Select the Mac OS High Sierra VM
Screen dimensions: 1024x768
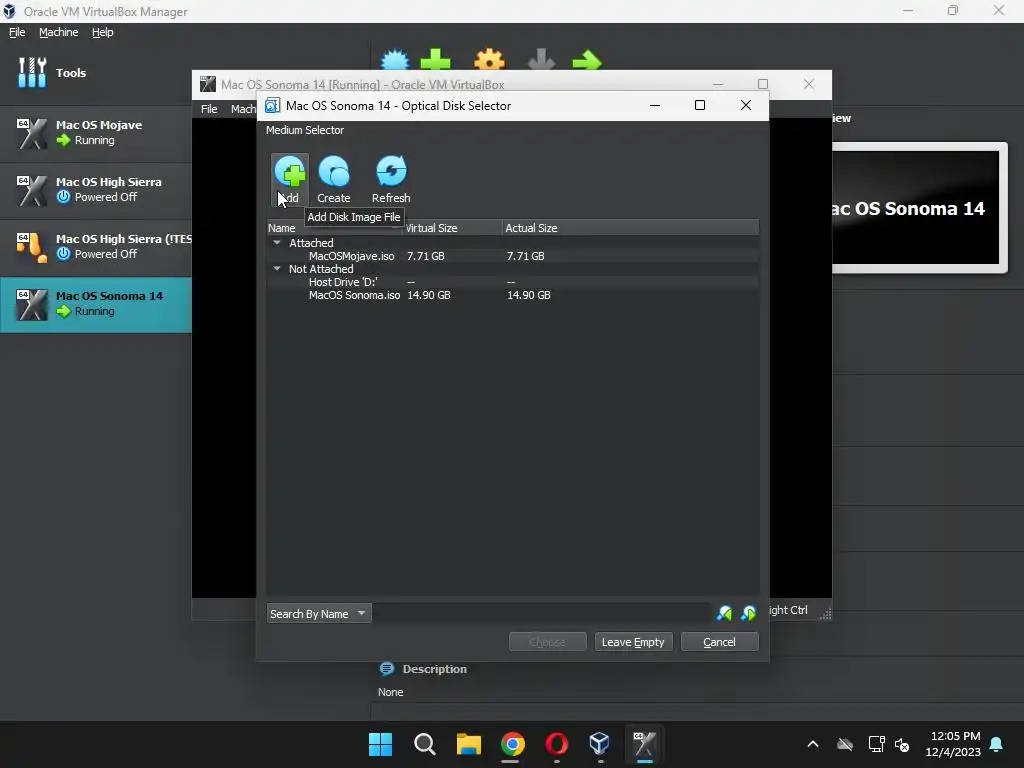(x=96, y=190)
